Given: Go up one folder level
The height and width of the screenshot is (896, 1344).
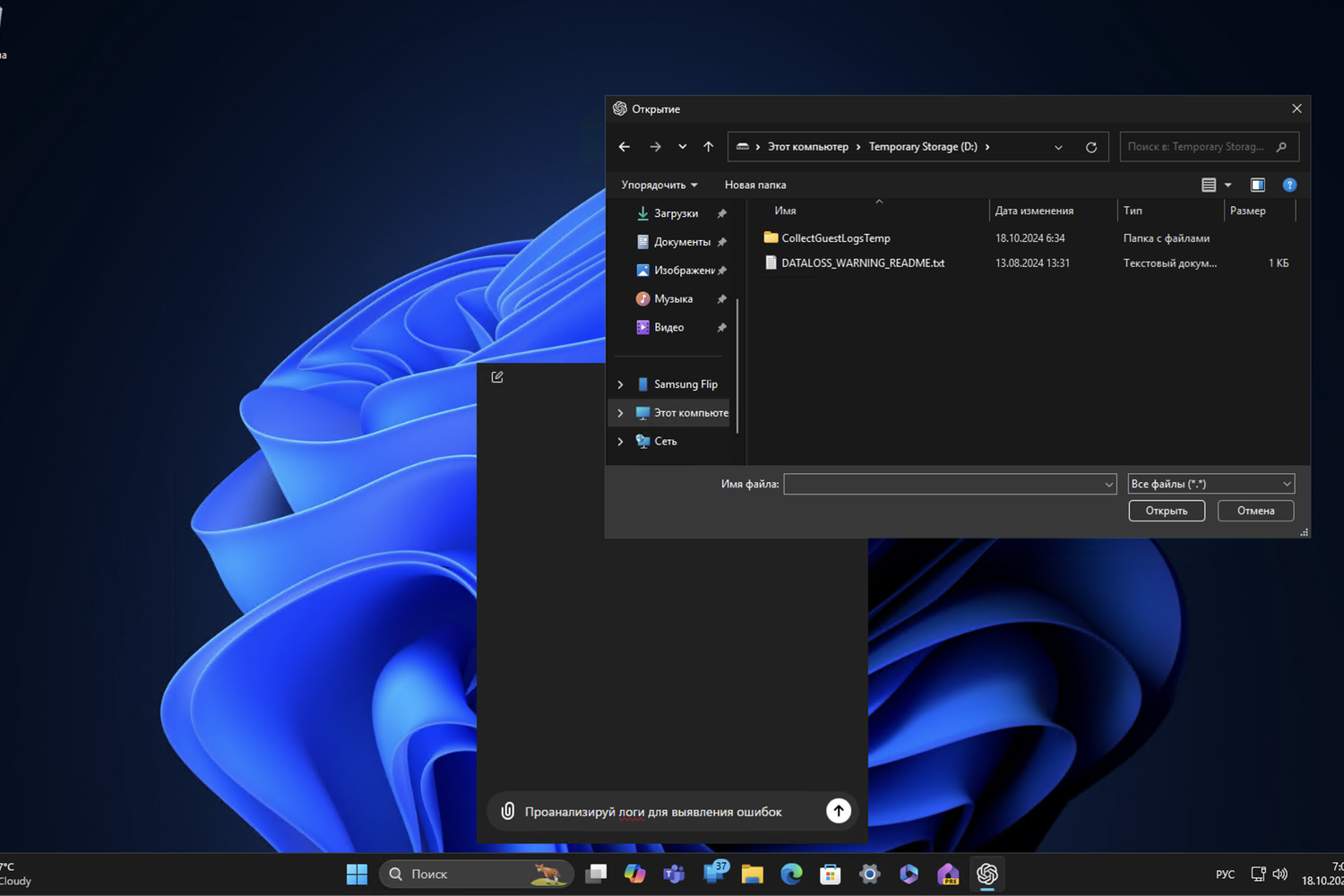Looking at the screenshot, I should click(708, 147).
